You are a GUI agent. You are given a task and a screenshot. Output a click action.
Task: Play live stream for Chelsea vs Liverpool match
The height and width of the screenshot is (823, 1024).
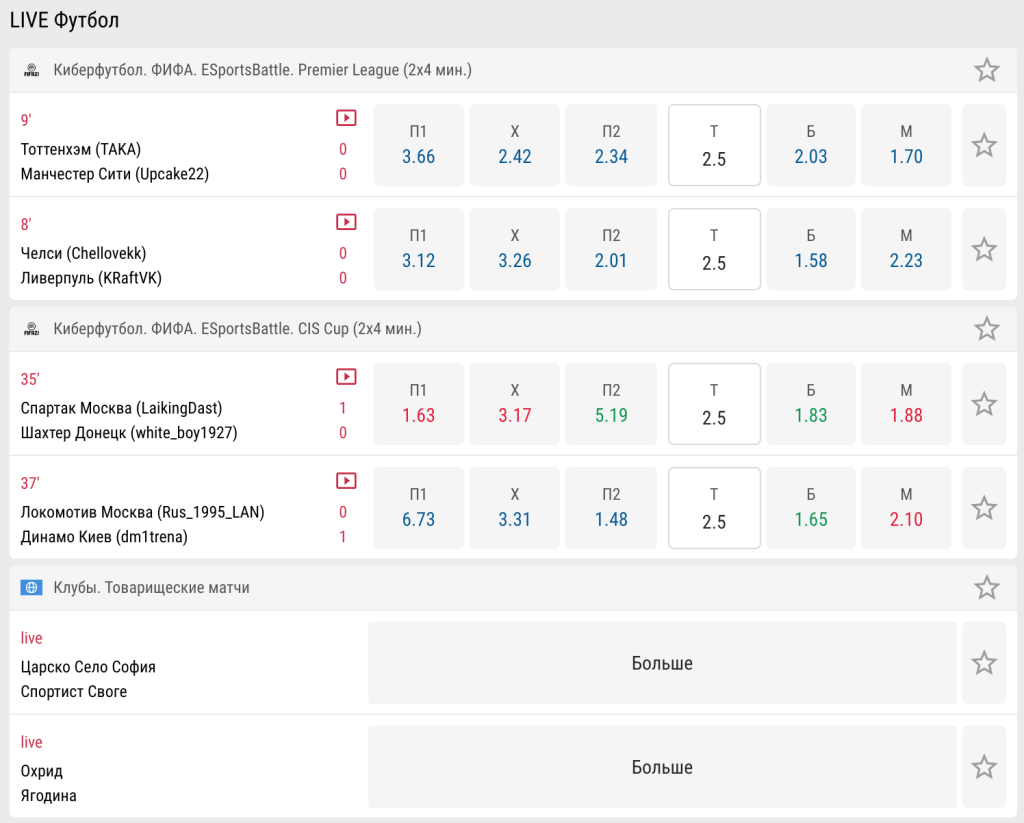pos(346,222)
